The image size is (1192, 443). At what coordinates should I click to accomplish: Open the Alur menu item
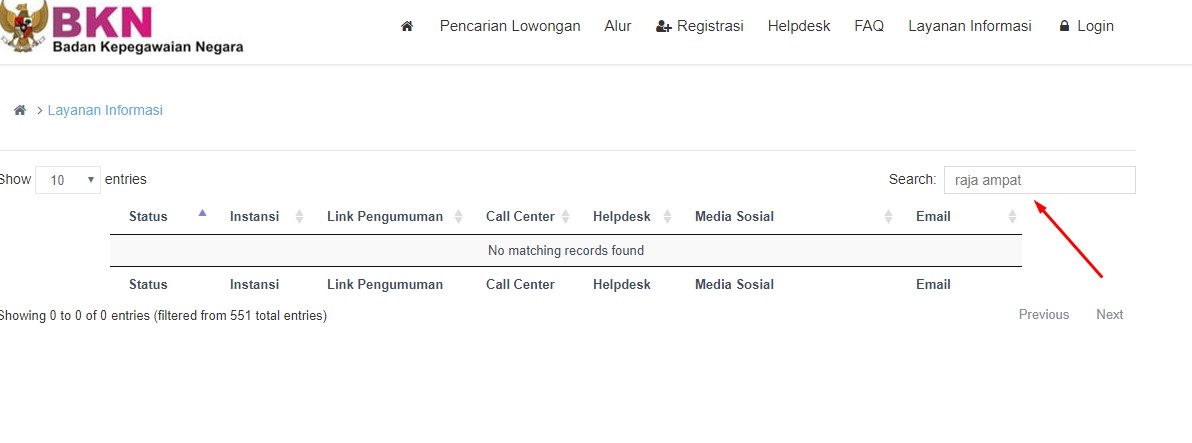pyautogui.click(x=618, y=26)
